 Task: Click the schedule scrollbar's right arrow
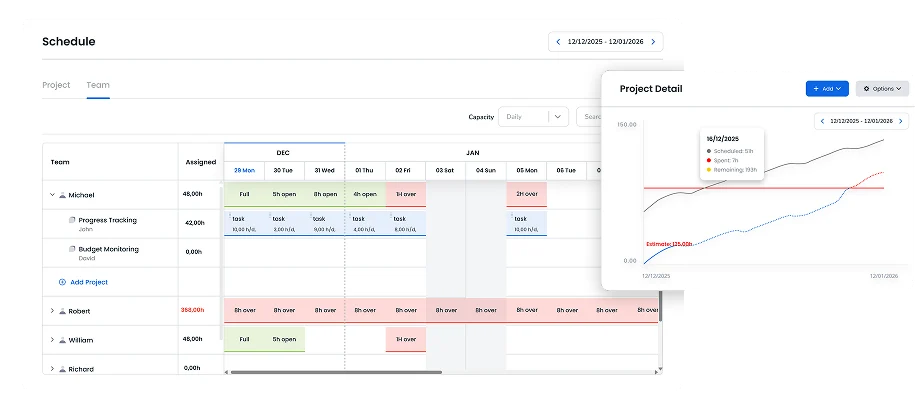coord(657,372)
